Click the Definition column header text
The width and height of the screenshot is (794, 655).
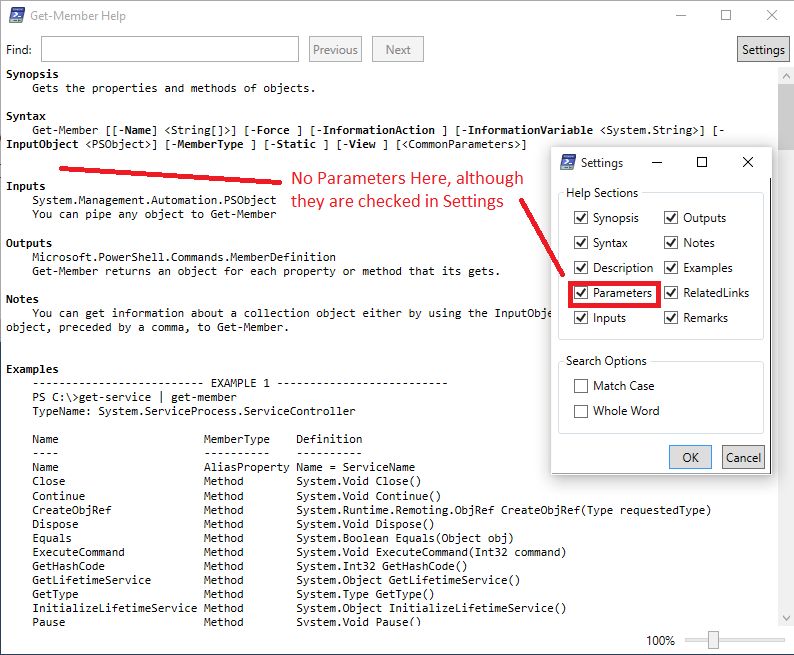click(329, 439)
